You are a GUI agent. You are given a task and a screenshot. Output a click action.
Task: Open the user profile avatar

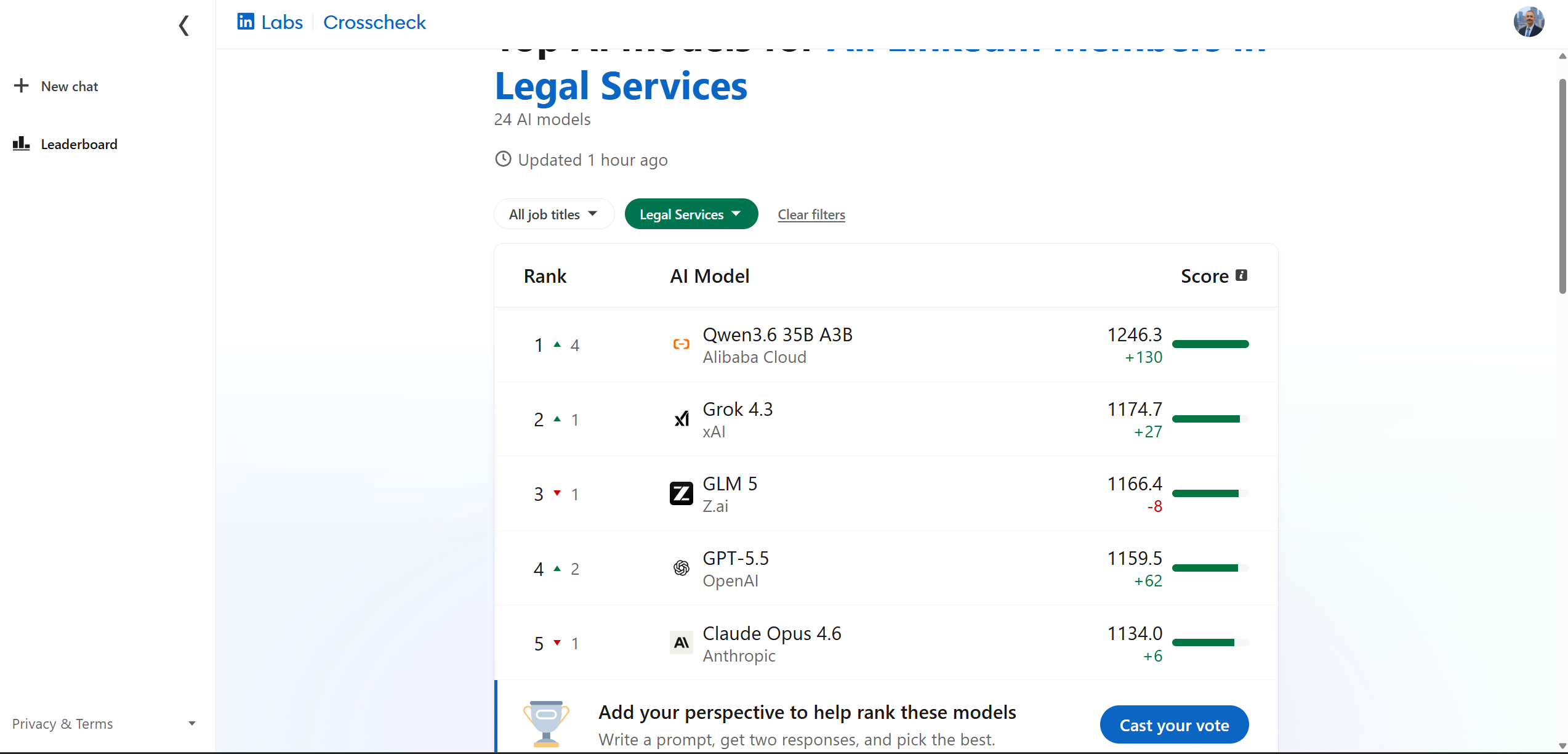(x=1529, y=22)
